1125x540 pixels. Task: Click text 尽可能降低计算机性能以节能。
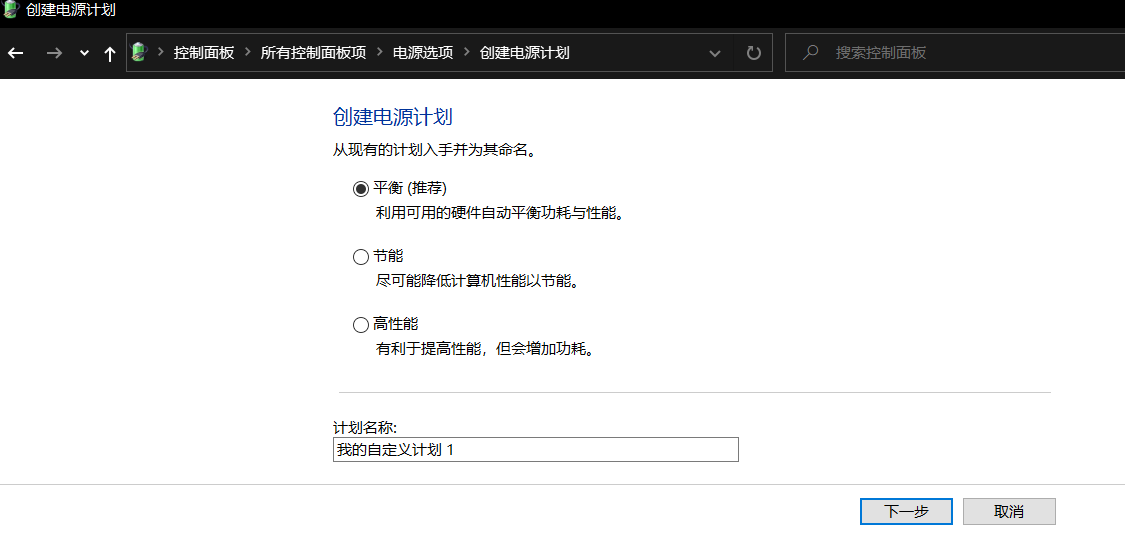point(476,281)
